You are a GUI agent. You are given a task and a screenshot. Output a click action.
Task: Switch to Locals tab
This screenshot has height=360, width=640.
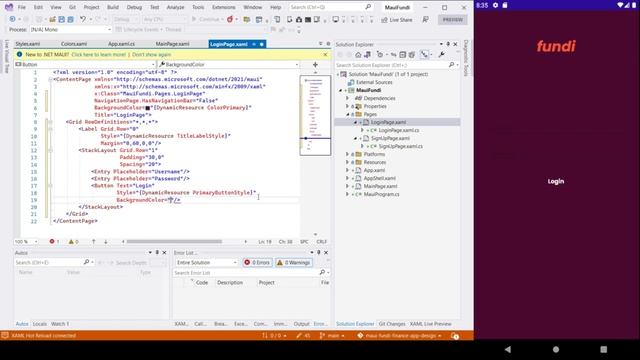(x=40, y=324)
